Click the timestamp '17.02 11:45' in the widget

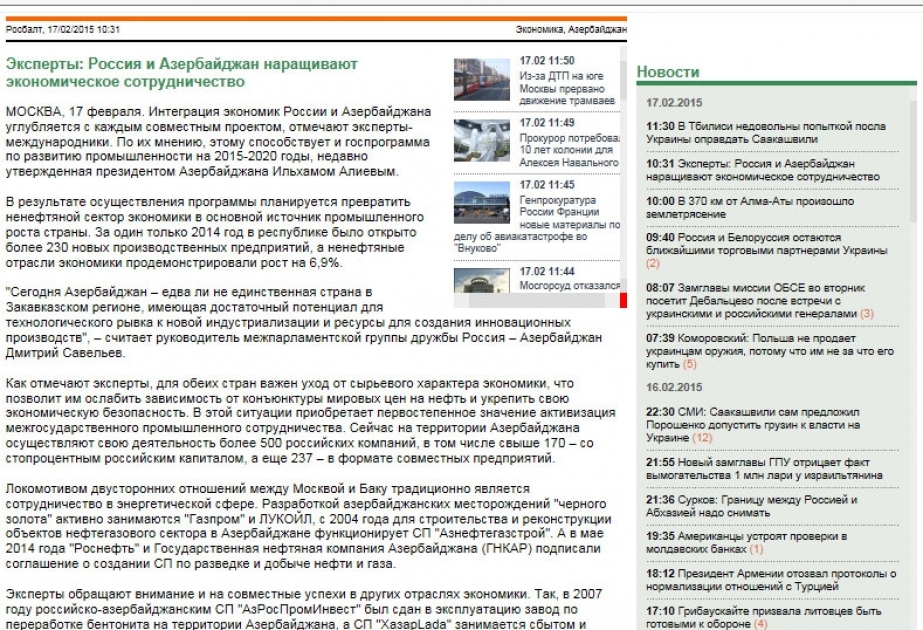(547, 185)
